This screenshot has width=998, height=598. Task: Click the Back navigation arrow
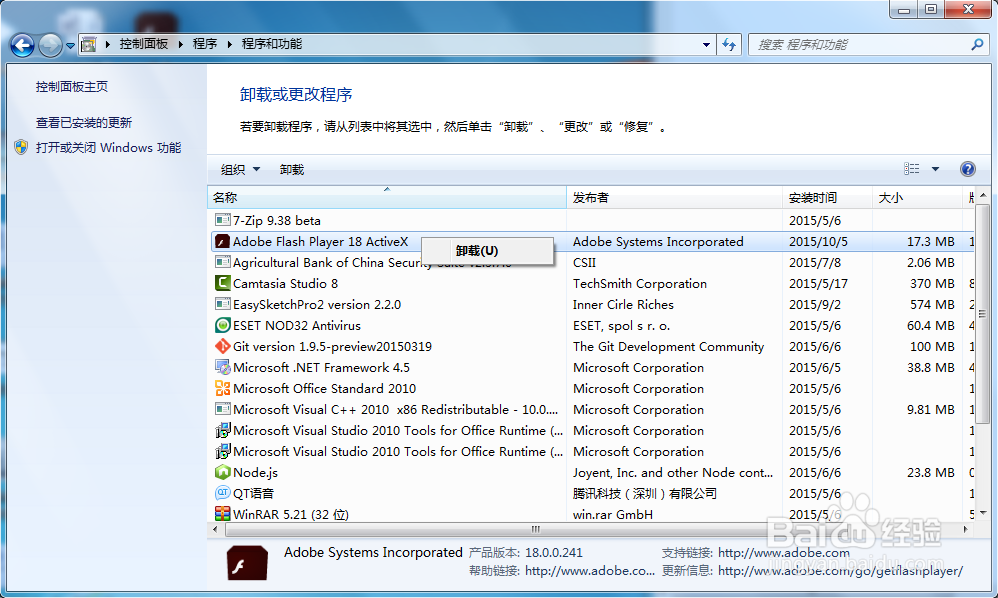pos(22,45)
